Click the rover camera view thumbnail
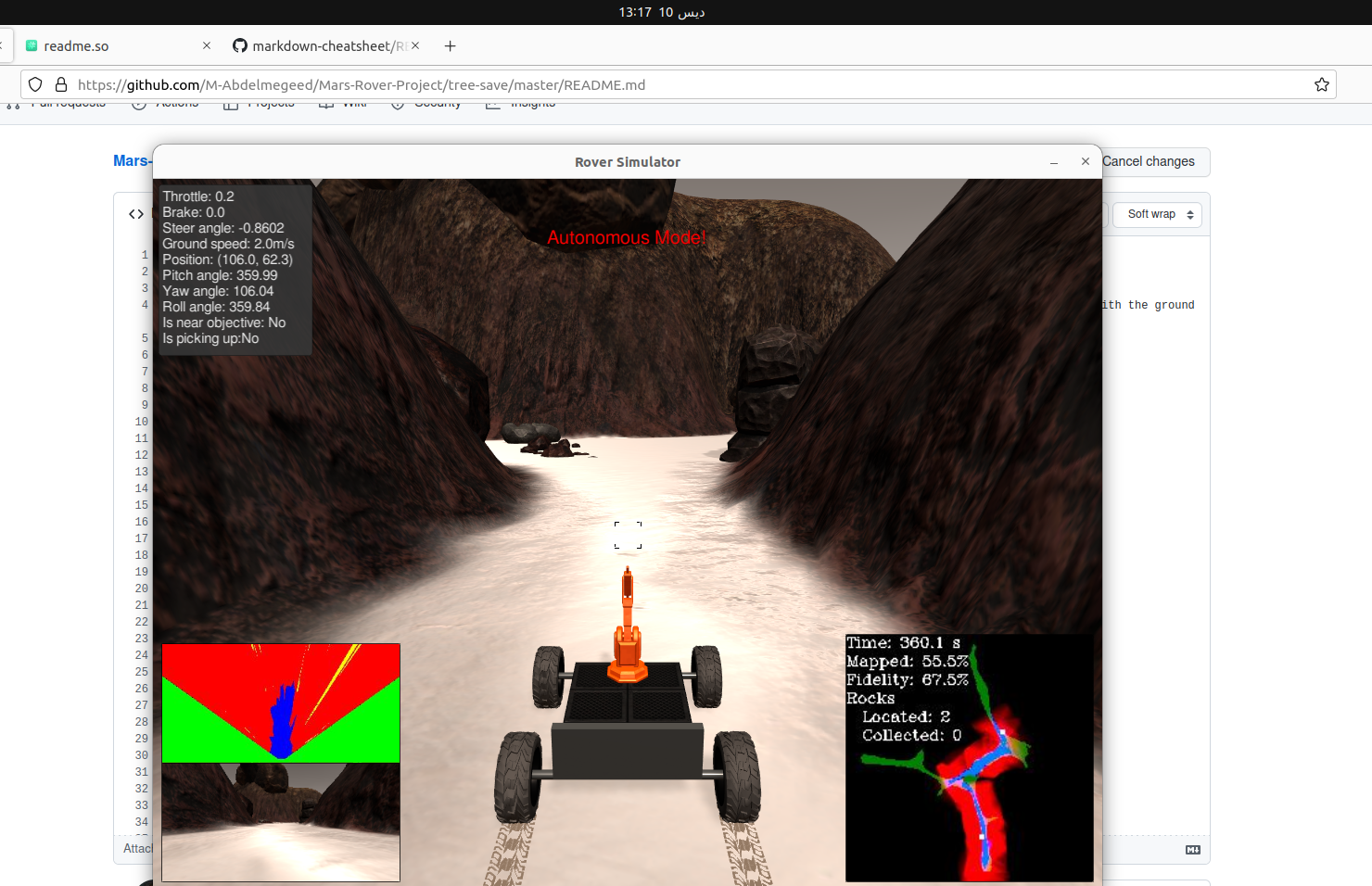The width and height of the screenshot is (1372, 886). tap(281, 822)
